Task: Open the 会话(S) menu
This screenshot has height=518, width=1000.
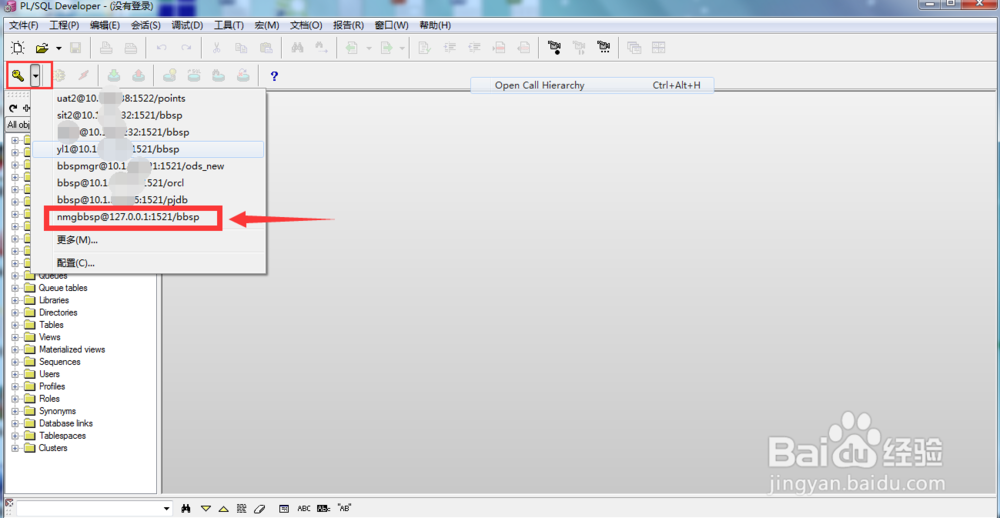Action: click(146, 26)
